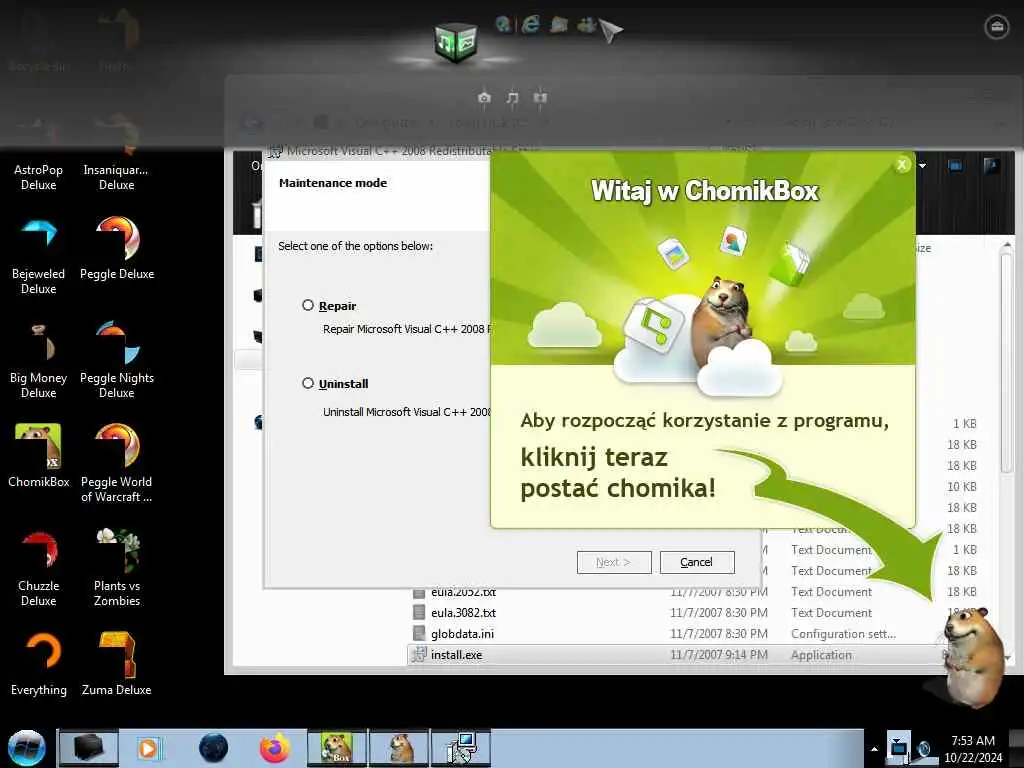The width and height of the screenshot is (1024, 768).
Task: Click the black folder taskbar button
Action: click(x=89, y=748)
